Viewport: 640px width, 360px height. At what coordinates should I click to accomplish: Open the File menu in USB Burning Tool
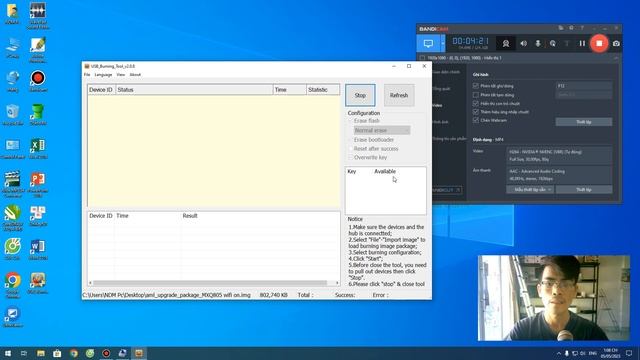point(87,75)
